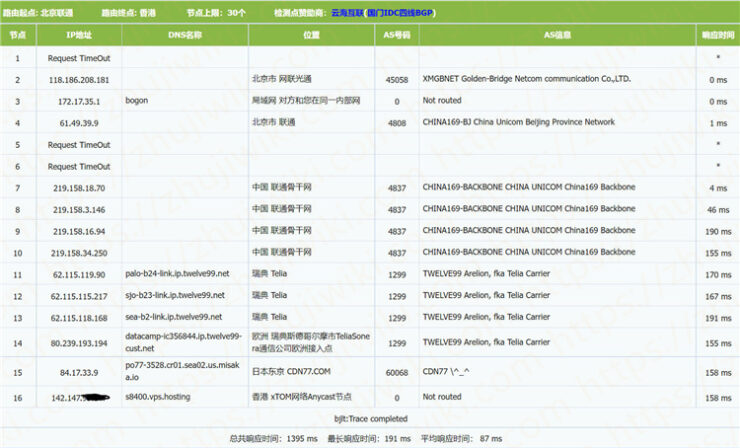This screenshot has height=448, width=740.
Task: Select the 167 ms response time
Action: click(x=718, y=296)
